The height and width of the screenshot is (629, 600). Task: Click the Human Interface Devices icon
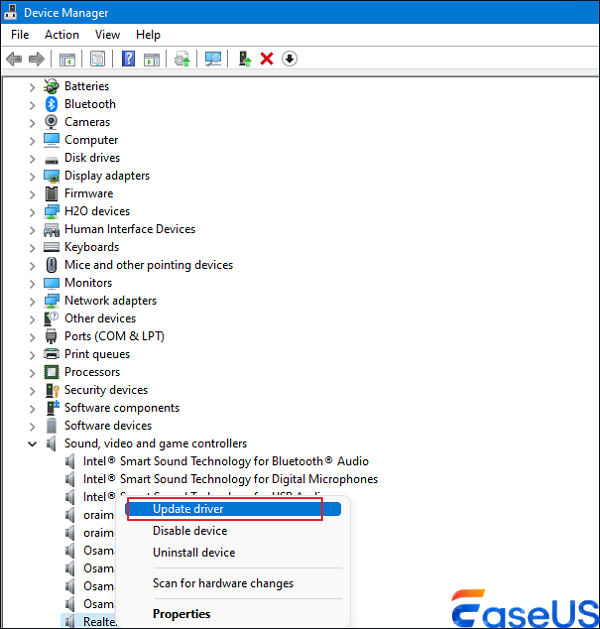point(51,229)
